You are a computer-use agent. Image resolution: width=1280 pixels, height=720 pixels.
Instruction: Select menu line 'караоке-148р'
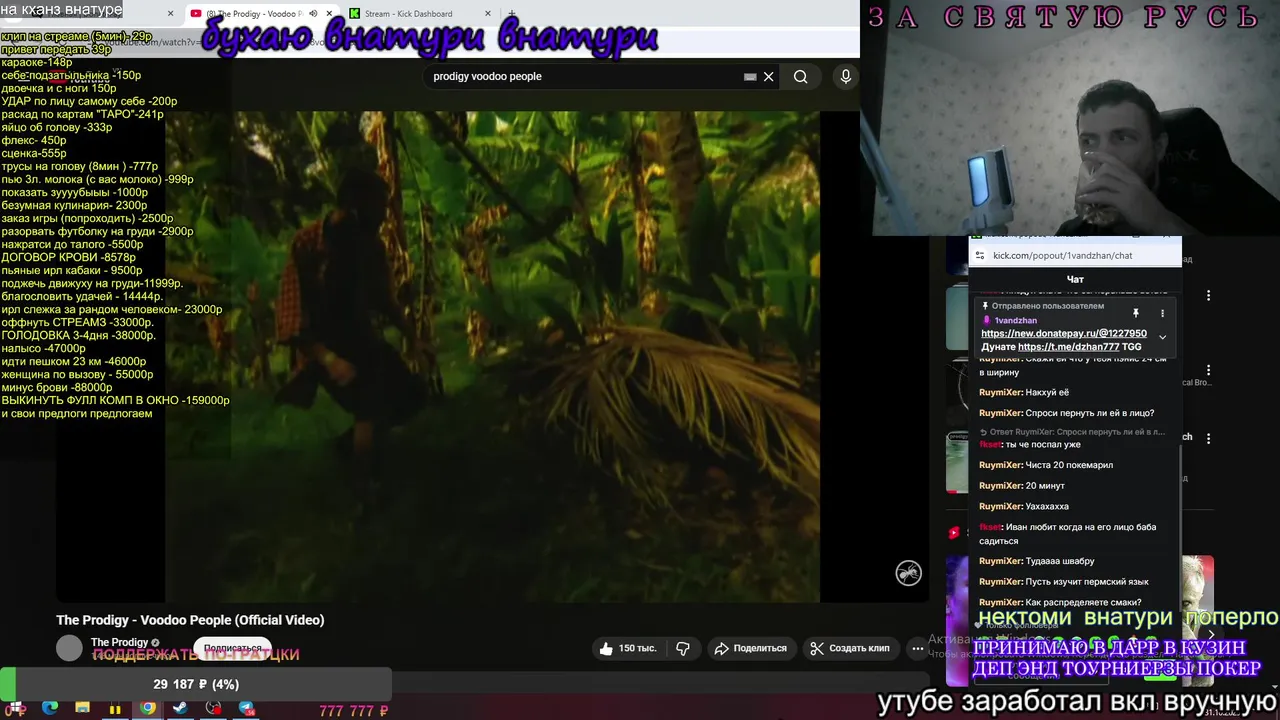click(37, 62)
